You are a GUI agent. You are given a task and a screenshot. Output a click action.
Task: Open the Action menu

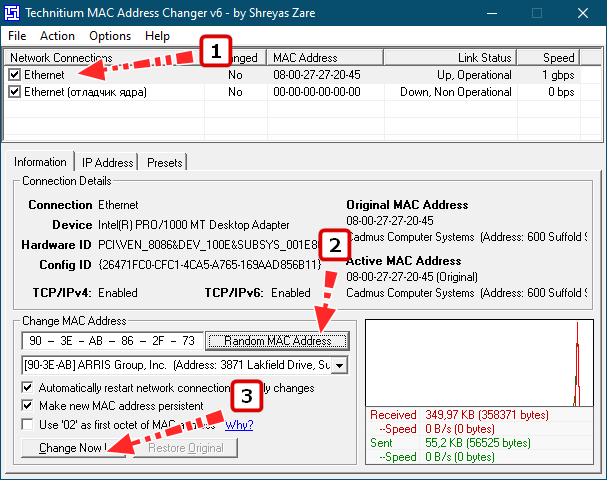pyautogui.click(x=57, y=36)
